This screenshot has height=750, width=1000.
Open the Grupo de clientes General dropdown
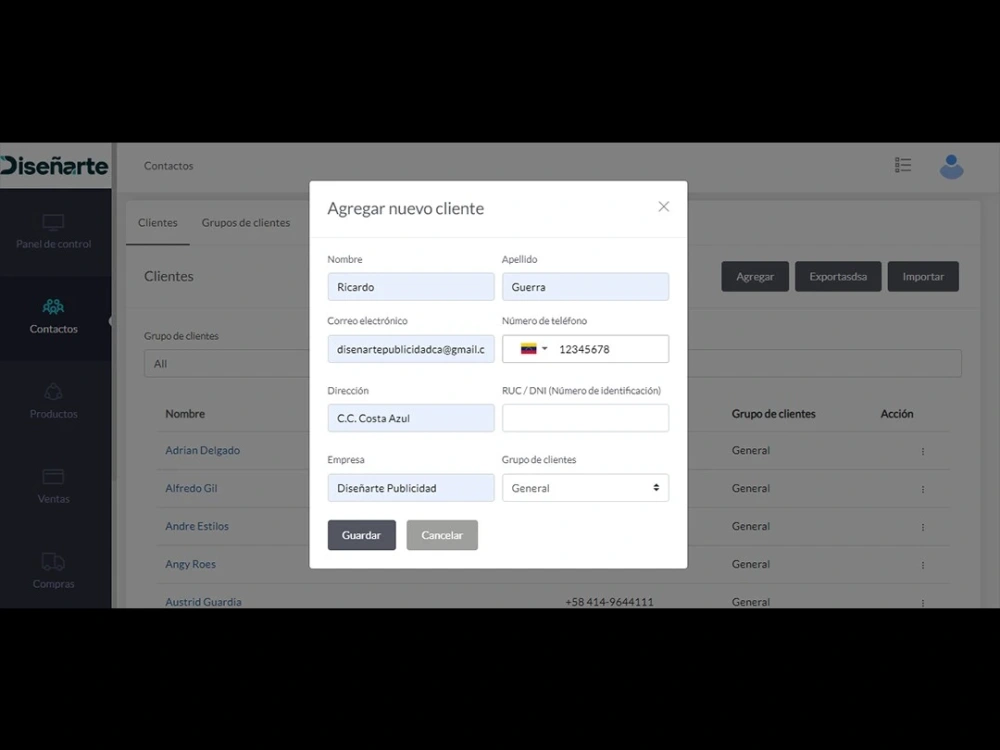pyautogui.click(x=585, y=488)
